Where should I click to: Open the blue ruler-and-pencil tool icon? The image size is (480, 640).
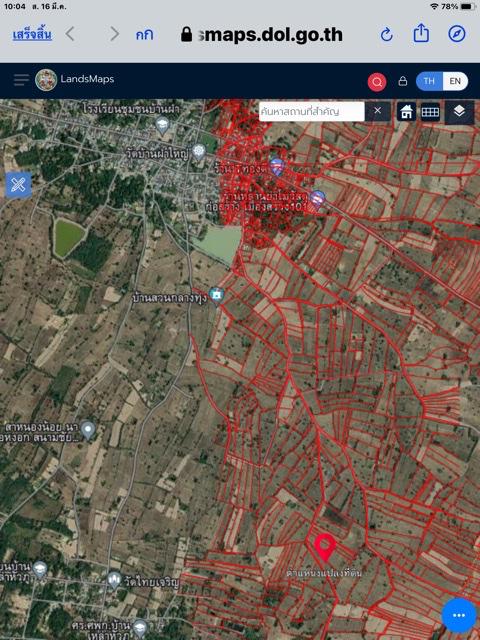tap(18, 185)
